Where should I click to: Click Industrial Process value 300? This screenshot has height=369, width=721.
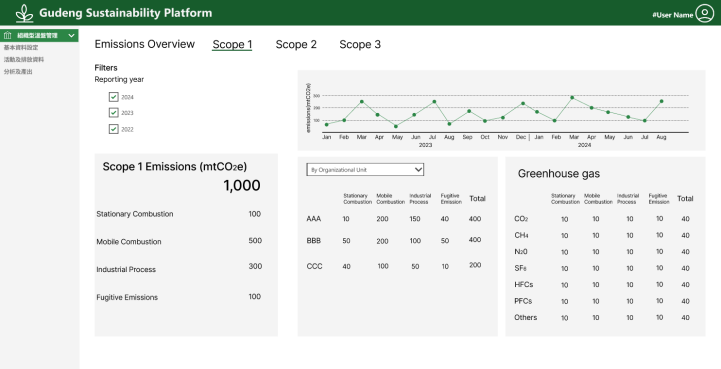[x=255, y=266]
